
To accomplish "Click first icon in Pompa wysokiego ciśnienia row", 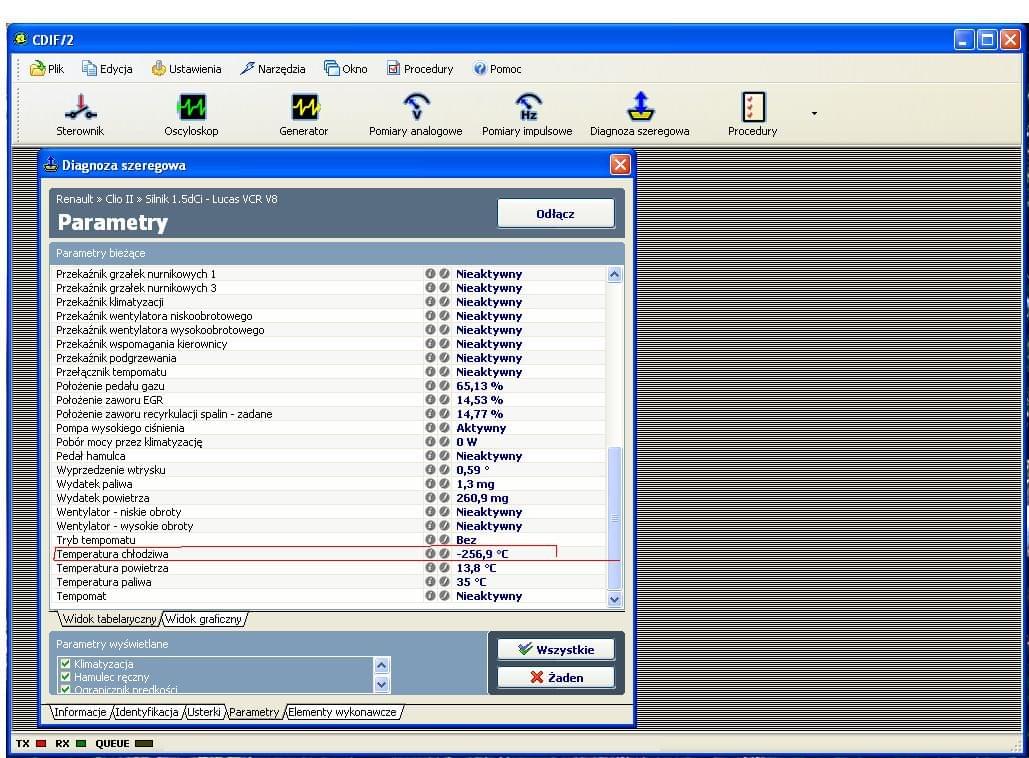I will 430,428.
